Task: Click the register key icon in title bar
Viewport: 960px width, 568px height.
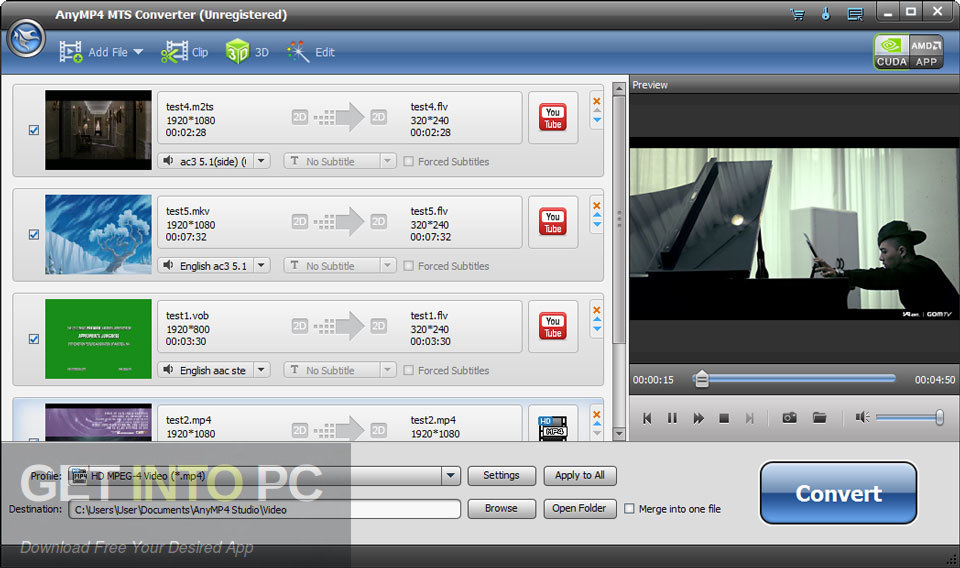Action: coord(826,13)
